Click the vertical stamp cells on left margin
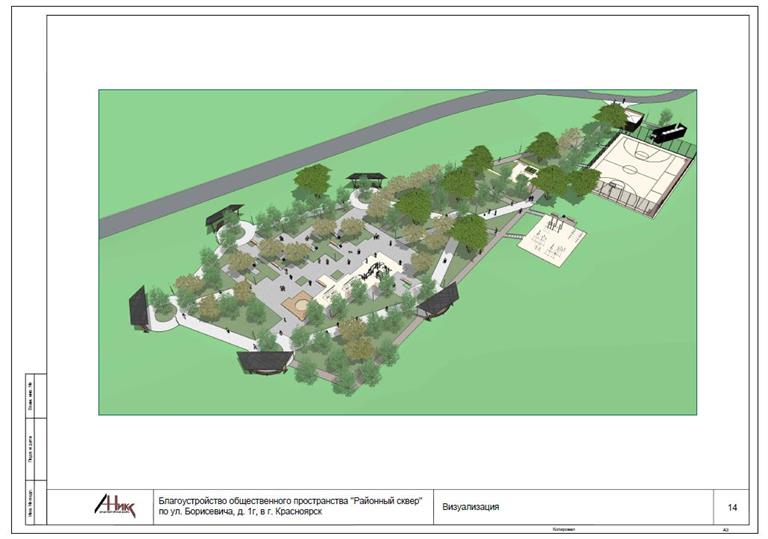768x539 pixels. (x=31, y=450)
